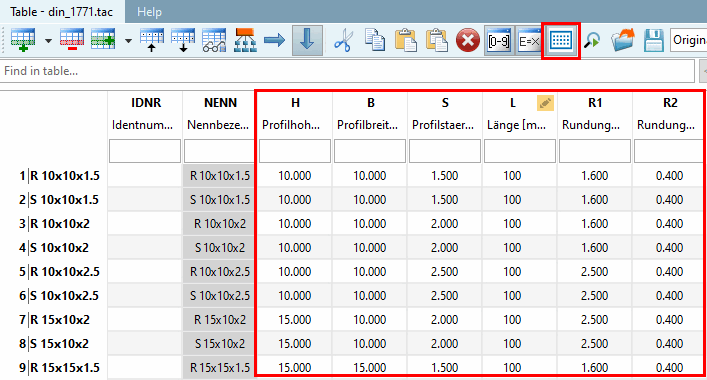Toggle the blue grid table view button

point(561,41)
